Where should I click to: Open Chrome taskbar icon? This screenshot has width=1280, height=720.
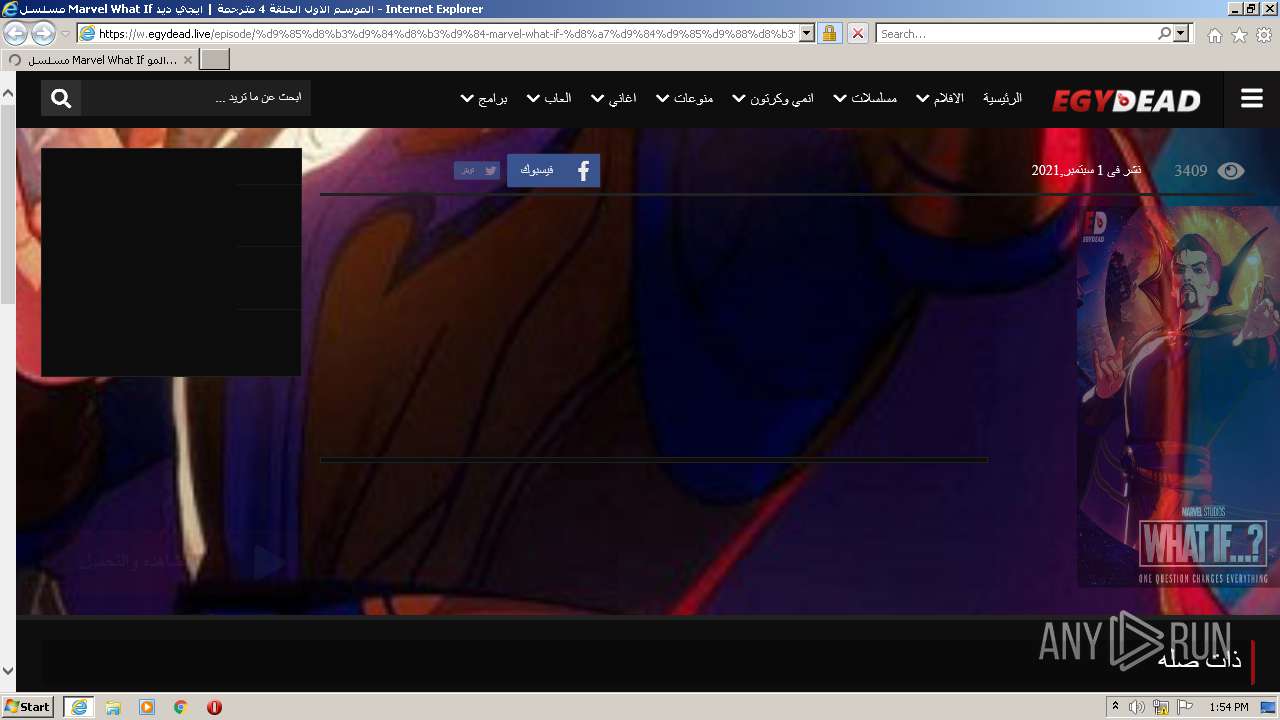(x=181, y=707)
